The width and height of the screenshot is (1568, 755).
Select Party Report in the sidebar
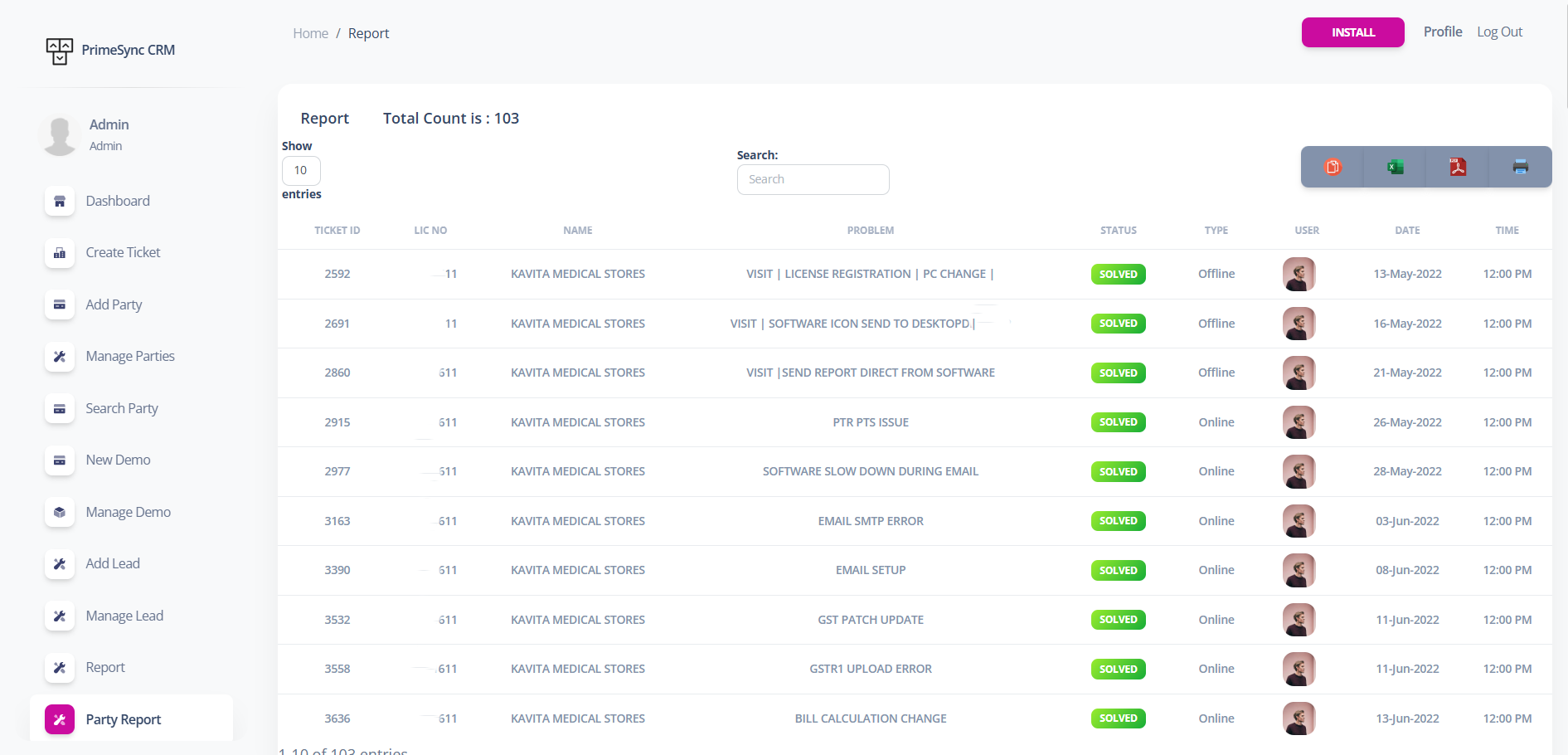point(124,719)
